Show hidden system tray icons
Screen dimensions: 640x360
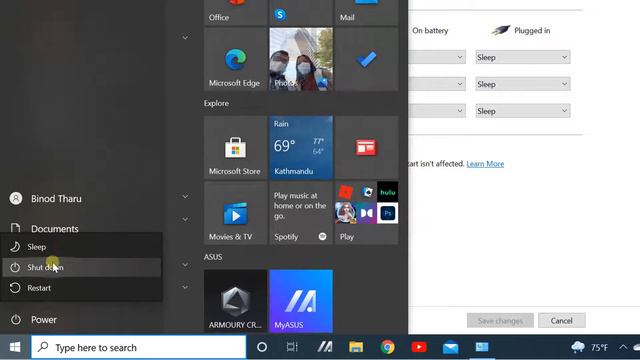tap(623, 347)
